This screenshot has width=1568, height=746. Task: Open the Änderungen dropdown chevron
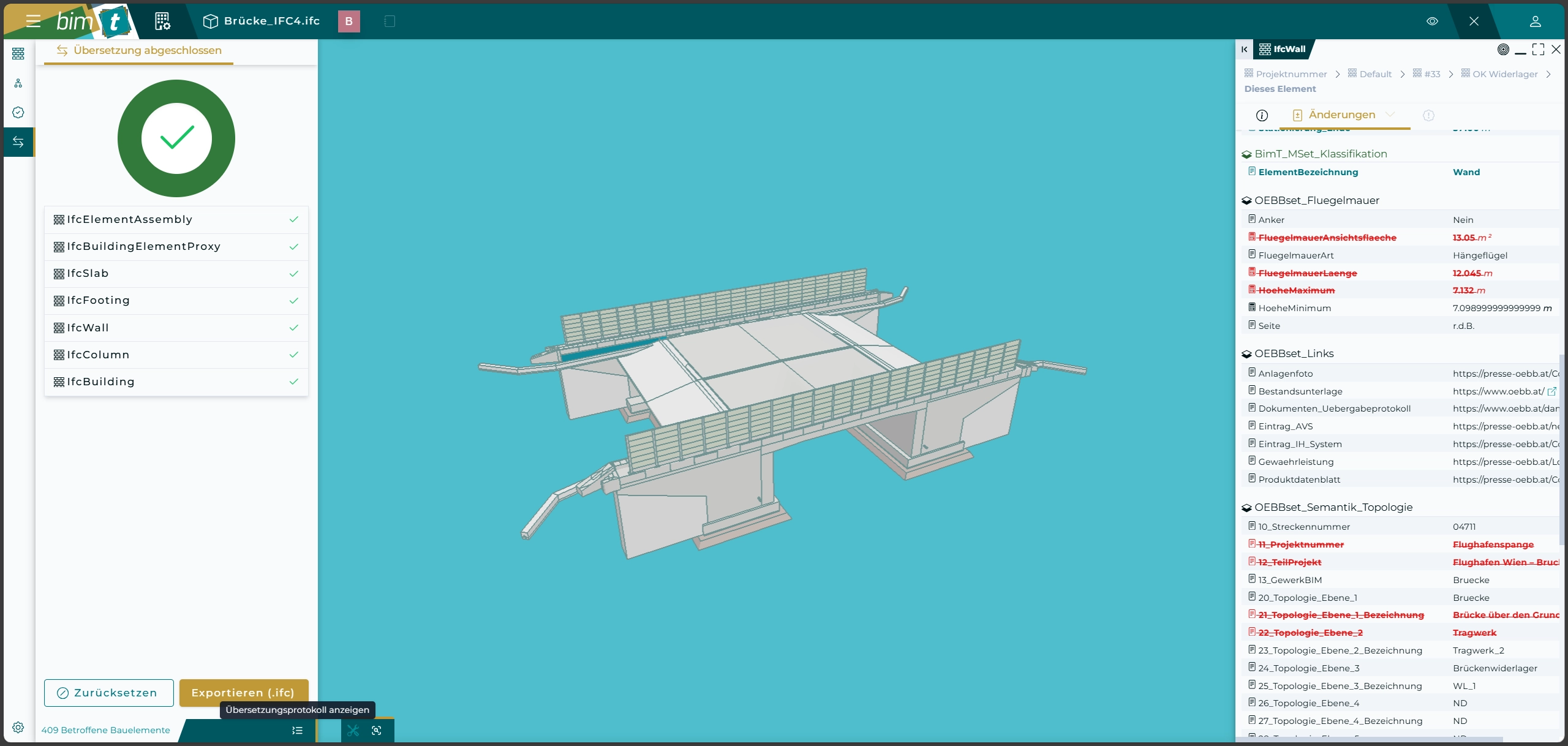tap(1390, 115)
